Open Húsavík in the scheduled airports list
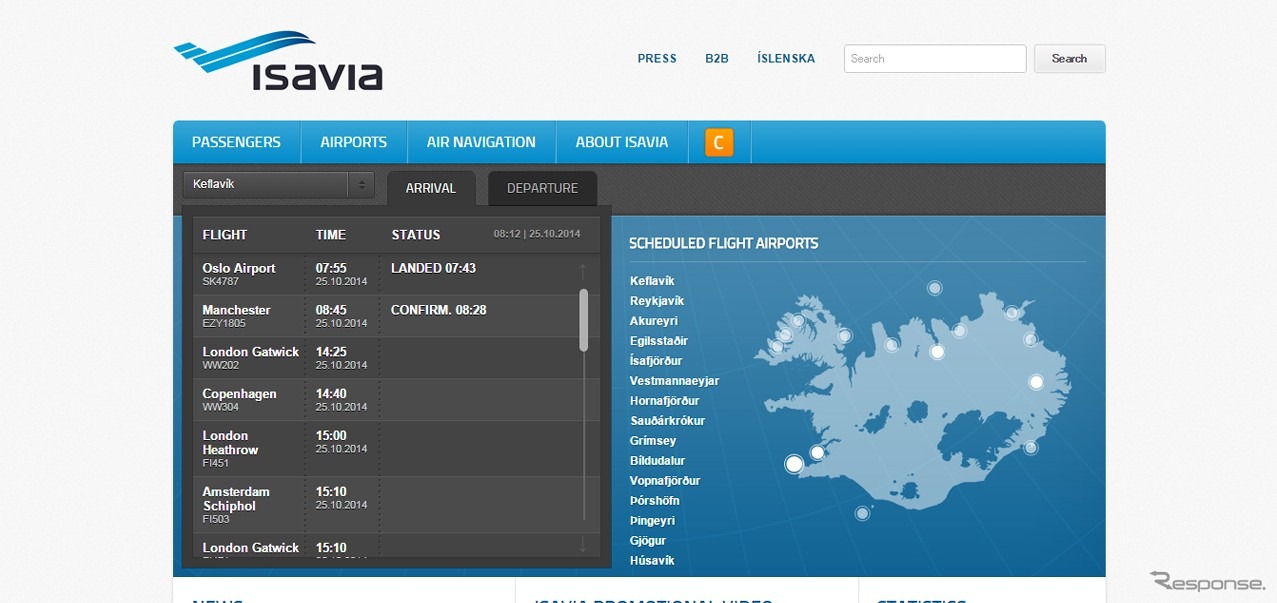The height and width of the screenshot is (603, 1277). coord(652,561)
